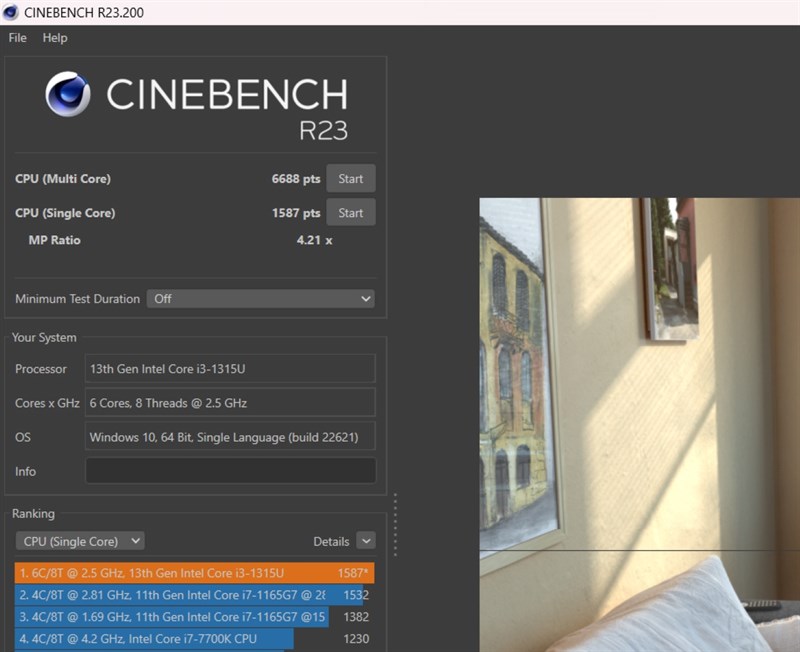
Task: Click the 1532 score in ranking list
Action: pos(356,595)
